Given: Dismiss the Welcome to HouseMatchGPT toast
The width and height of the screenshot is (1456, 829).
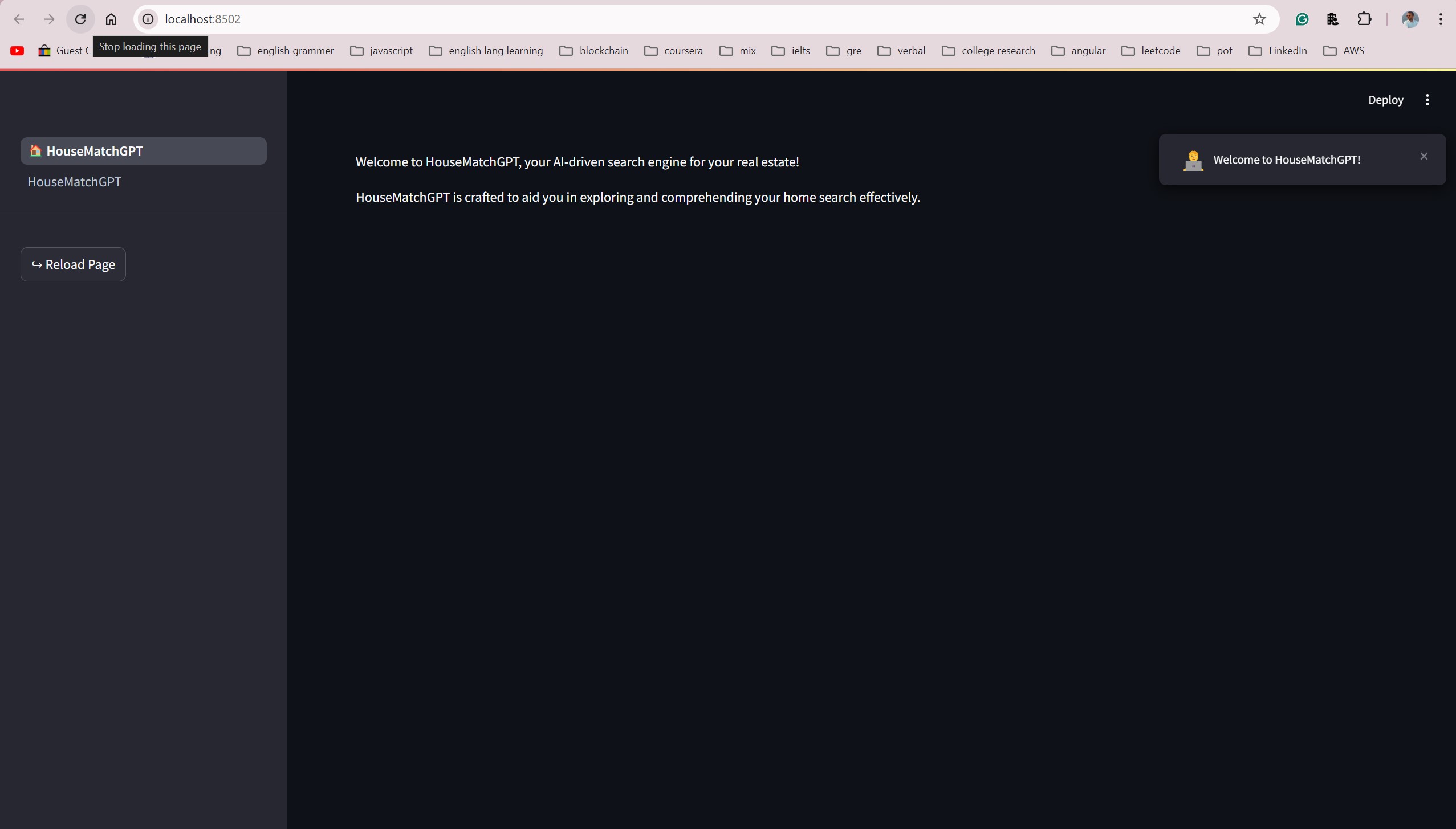Looking at the screenshot, I should pyautogui.click(x=1424, y=156).
